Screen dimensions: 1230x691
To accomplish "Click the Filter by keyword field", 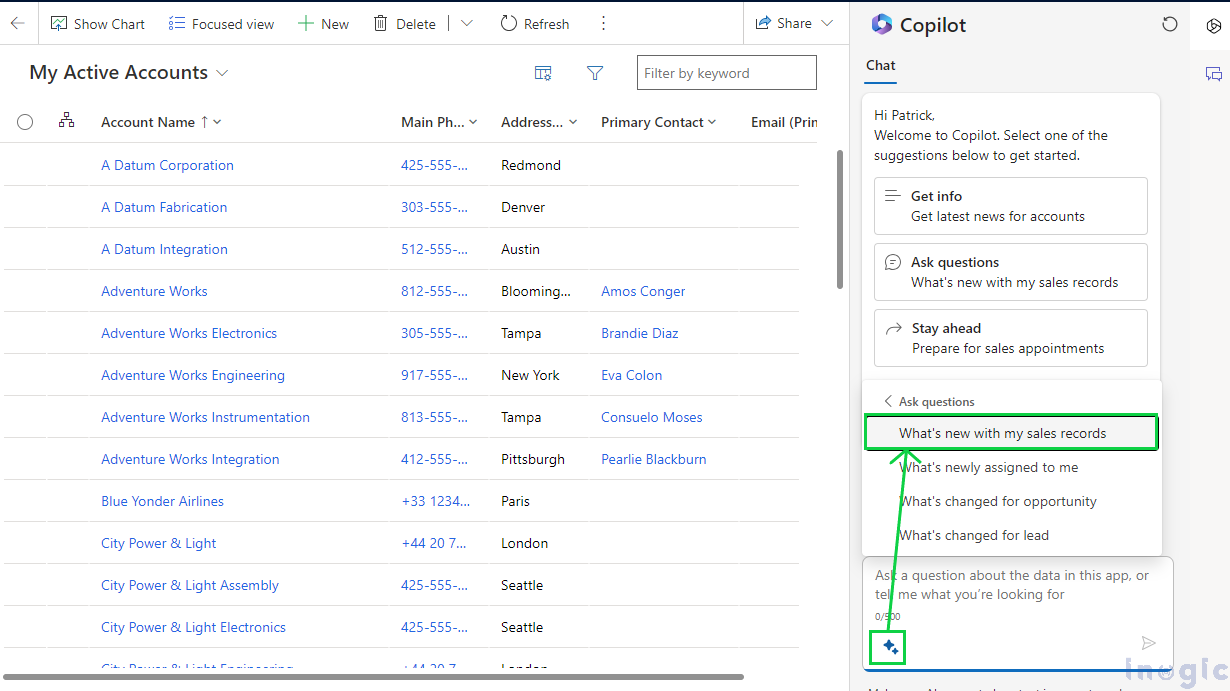I will click(726, 73).
